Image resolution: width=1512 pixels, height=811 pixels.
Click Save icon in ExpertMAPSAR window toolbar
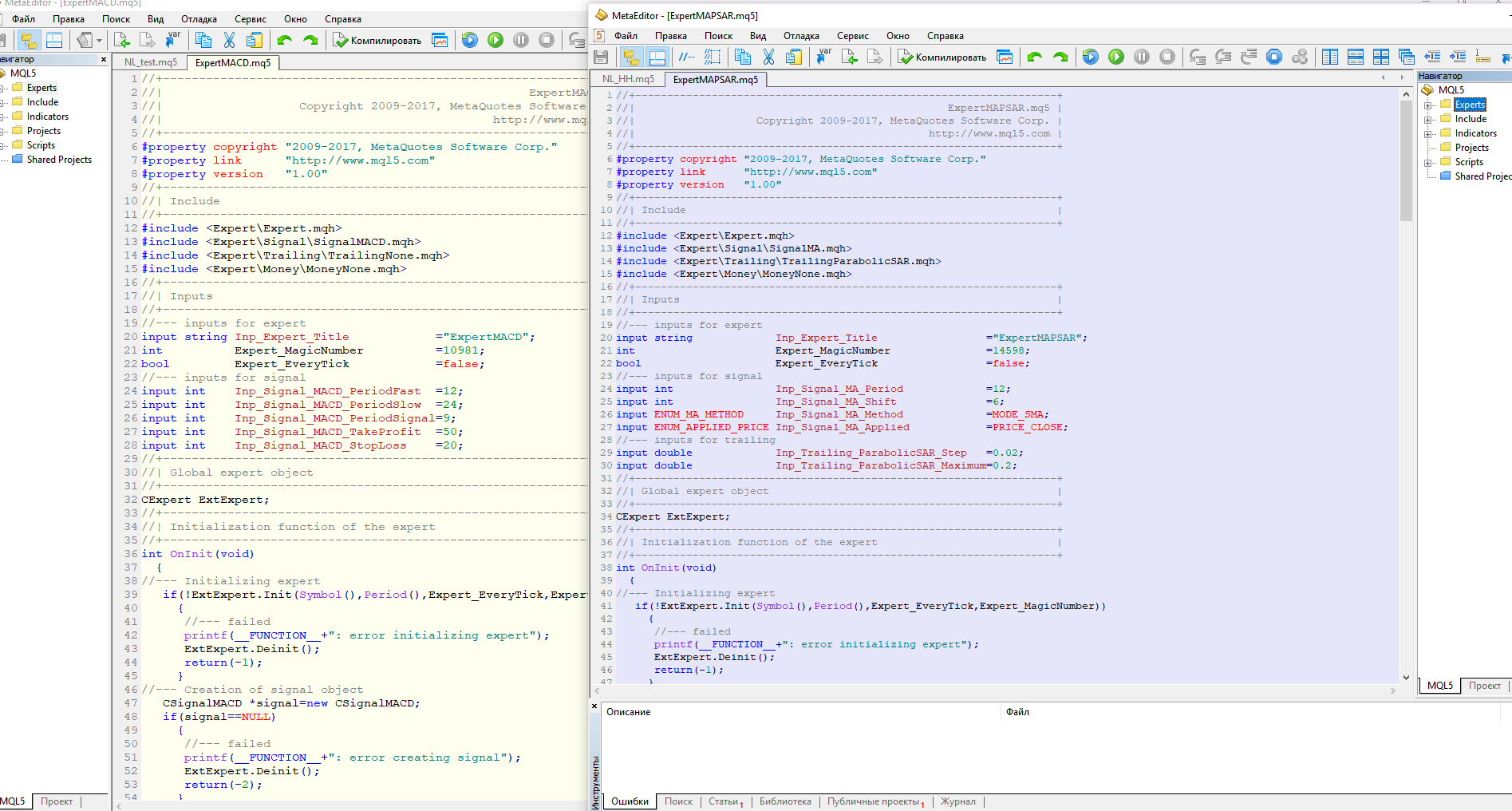coord(601,57)
